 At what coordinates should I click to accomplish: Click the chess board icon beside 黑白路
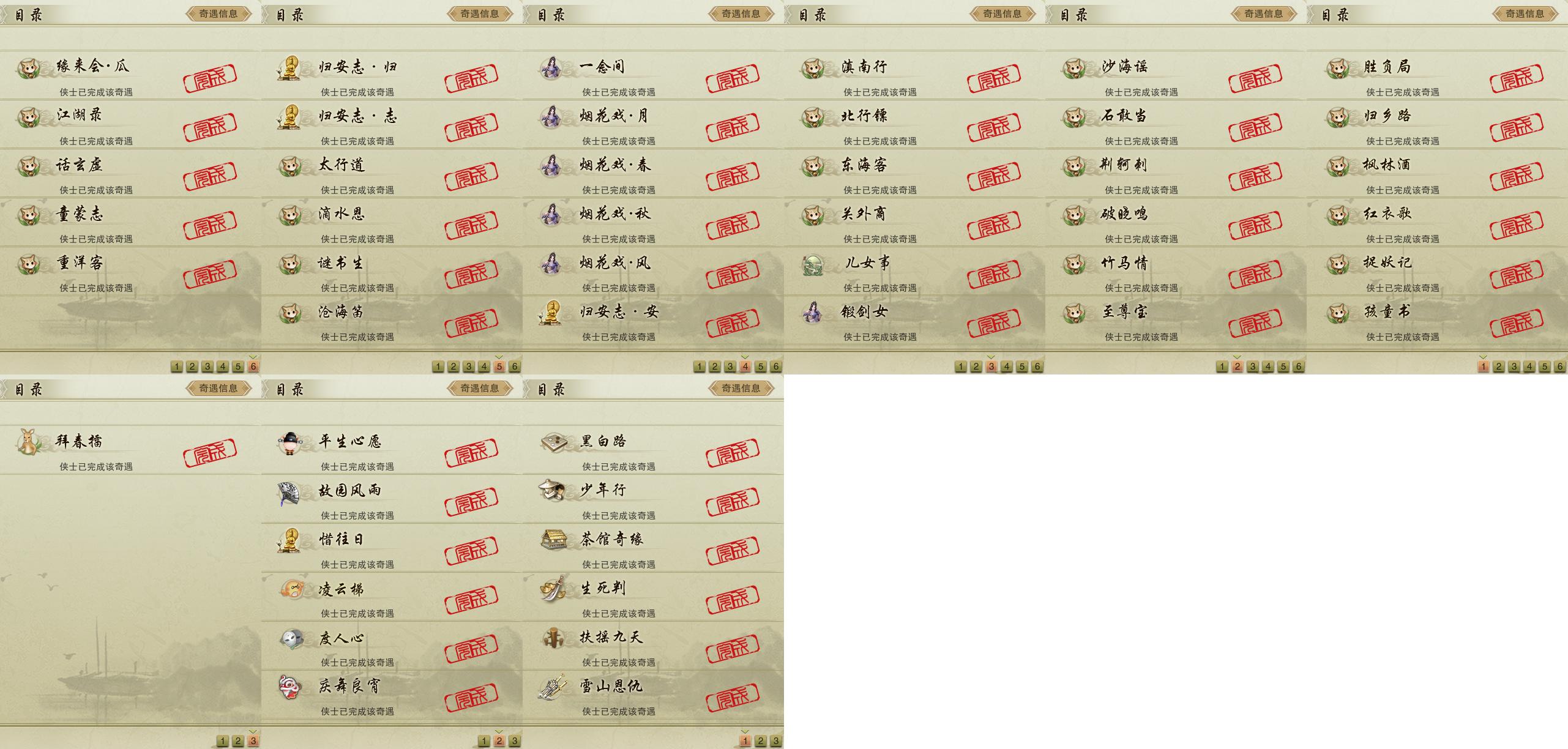(553, 442)
